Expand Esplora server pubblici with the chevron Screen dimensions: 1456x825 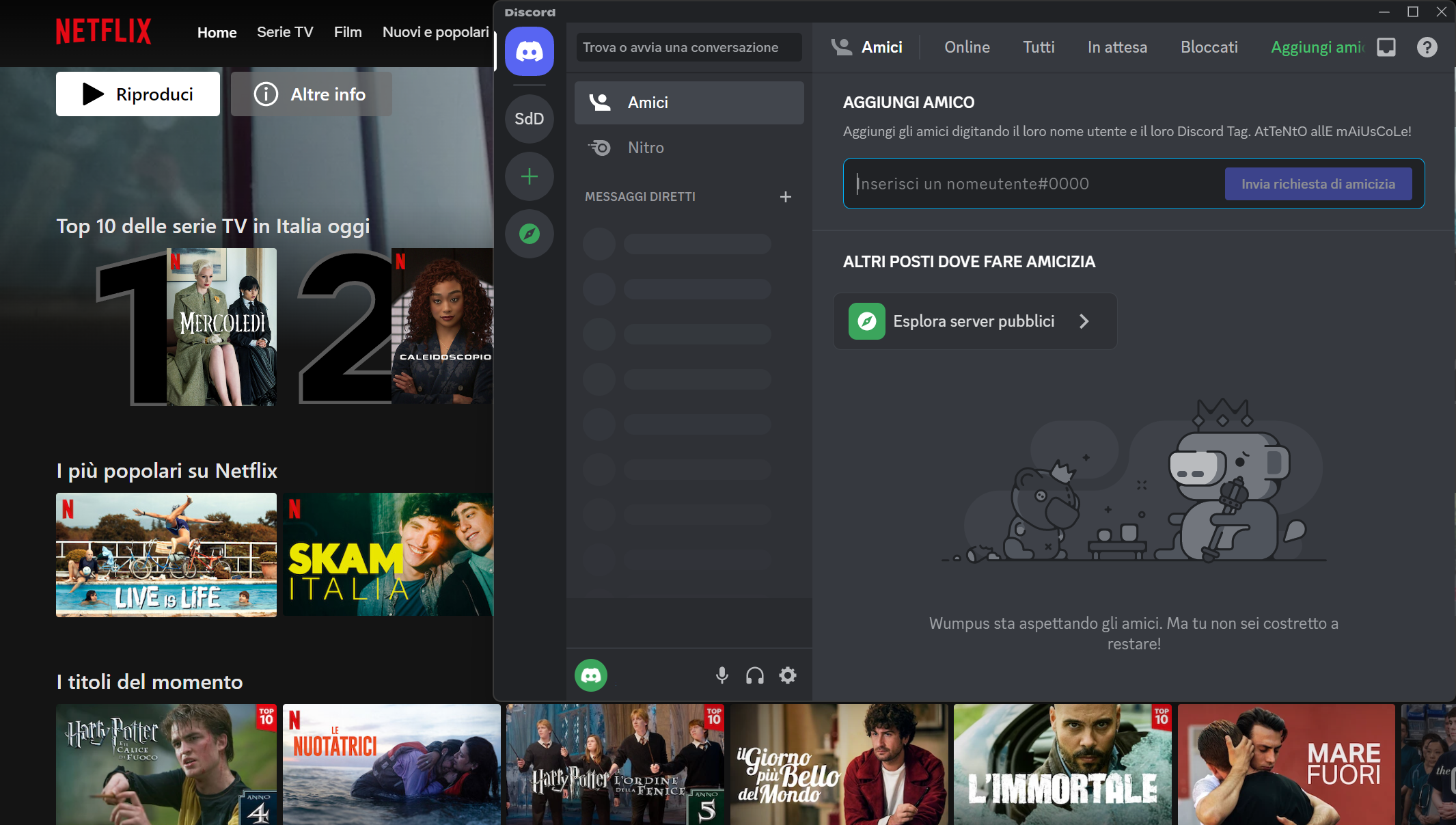1084,321
